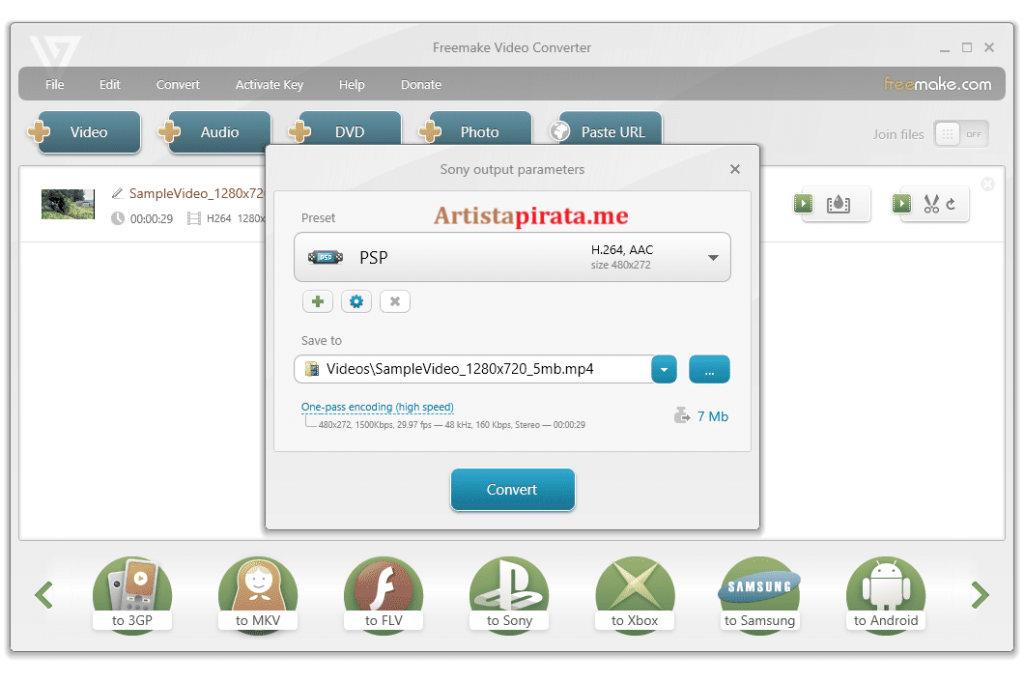This screenshot has height=682, width=1024.
Task: Click the SampleVideo thumbnail
Action: click(68, 204)
